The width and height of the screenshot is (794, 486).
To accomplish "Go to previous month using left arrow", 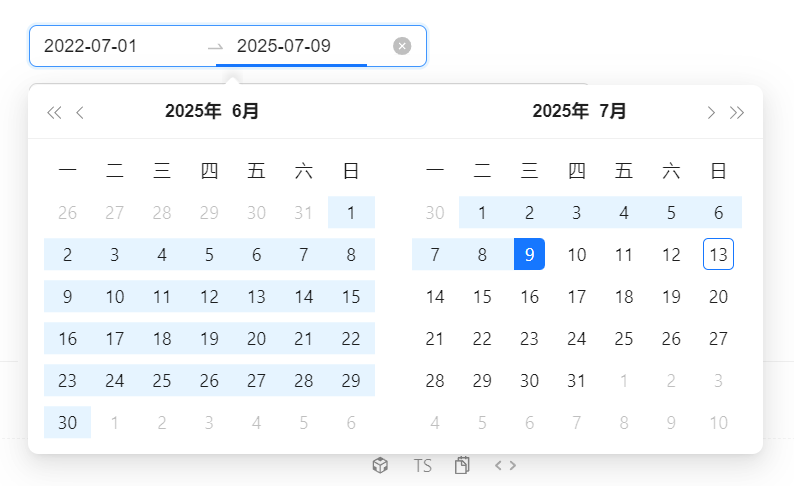I will [80, 112].
